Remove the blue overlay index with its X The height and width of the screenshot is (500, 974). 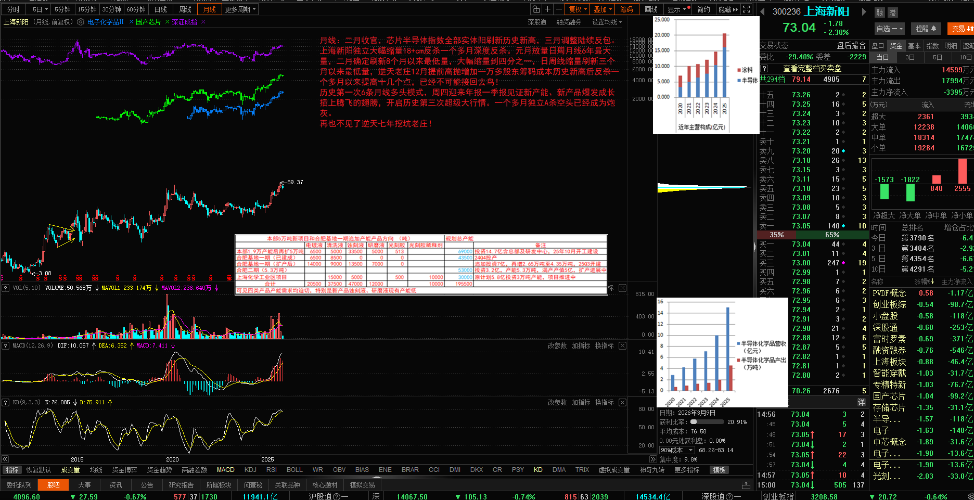click(x=131, y=22)
